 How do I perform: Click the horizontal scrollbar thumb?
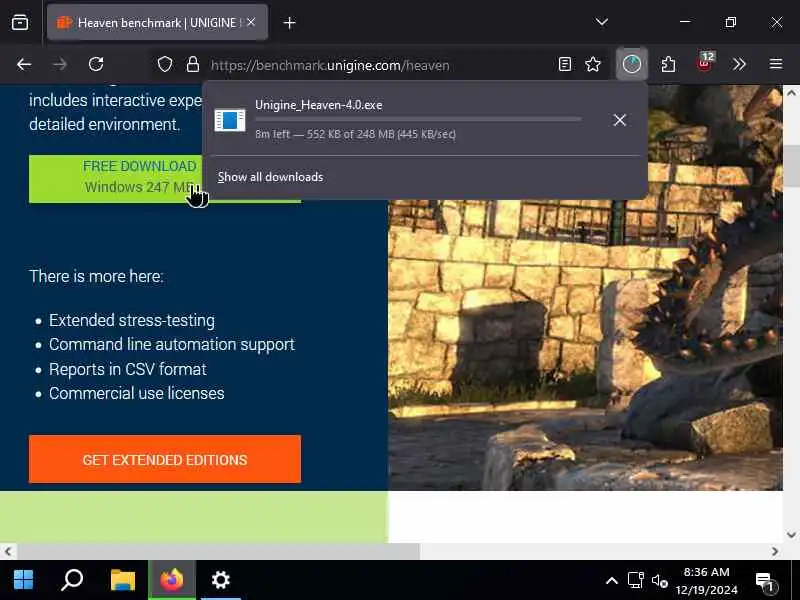pos(218,552)
